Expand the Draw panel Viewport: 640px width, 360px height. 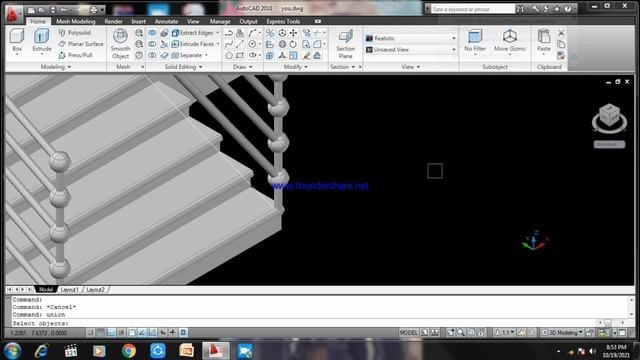[x=242, y=67]
